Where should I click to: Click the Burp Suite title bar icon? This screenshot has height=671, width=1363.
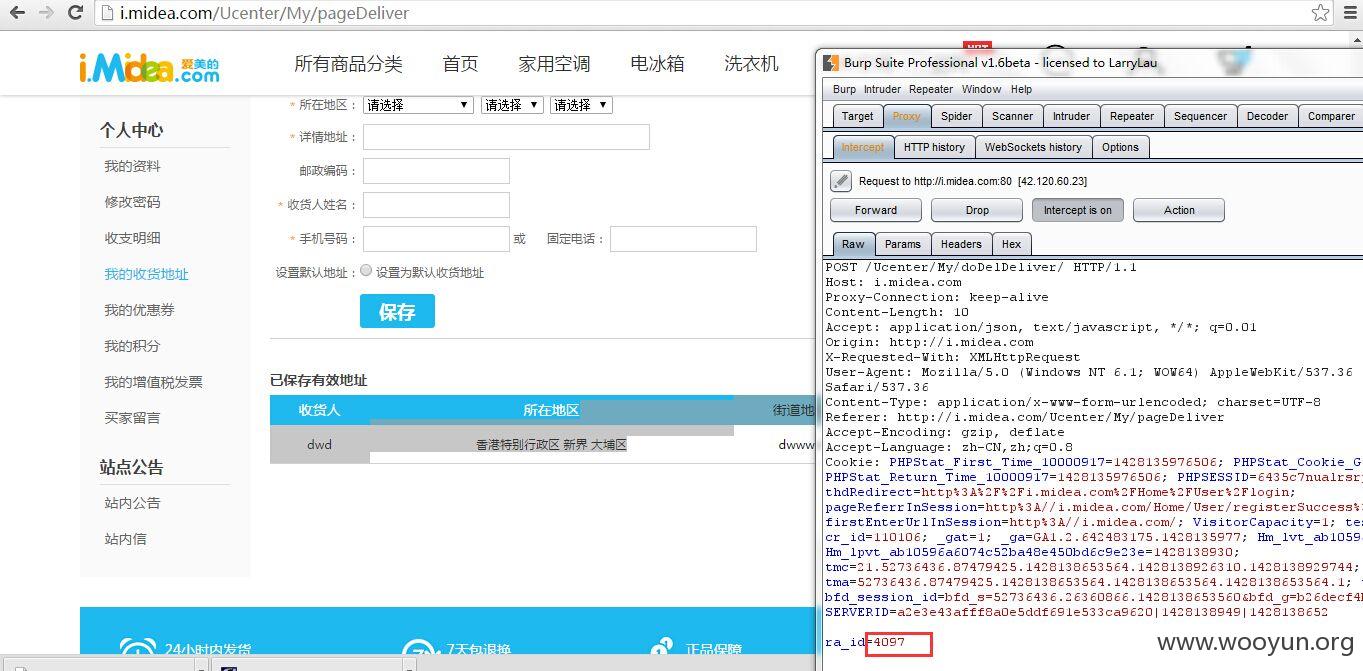click(829, 62)
